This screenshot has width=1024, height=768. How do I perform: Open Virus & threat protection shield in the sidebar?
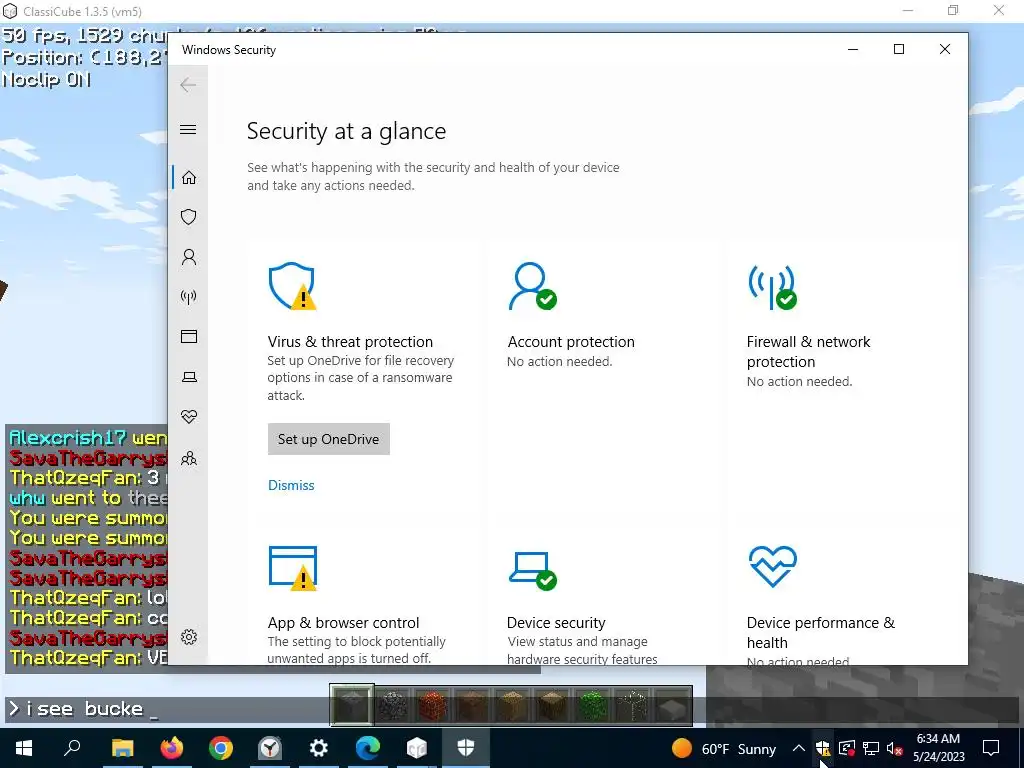[x=189, y=217]
